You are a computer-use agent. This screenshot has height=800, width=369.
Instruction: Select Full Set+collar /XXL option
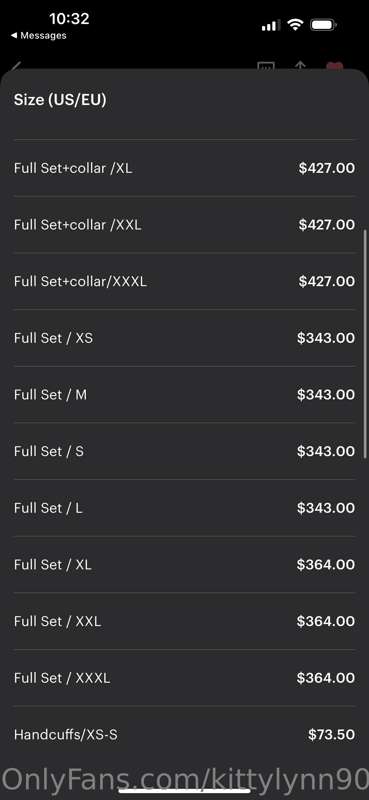tap(184, 224)
